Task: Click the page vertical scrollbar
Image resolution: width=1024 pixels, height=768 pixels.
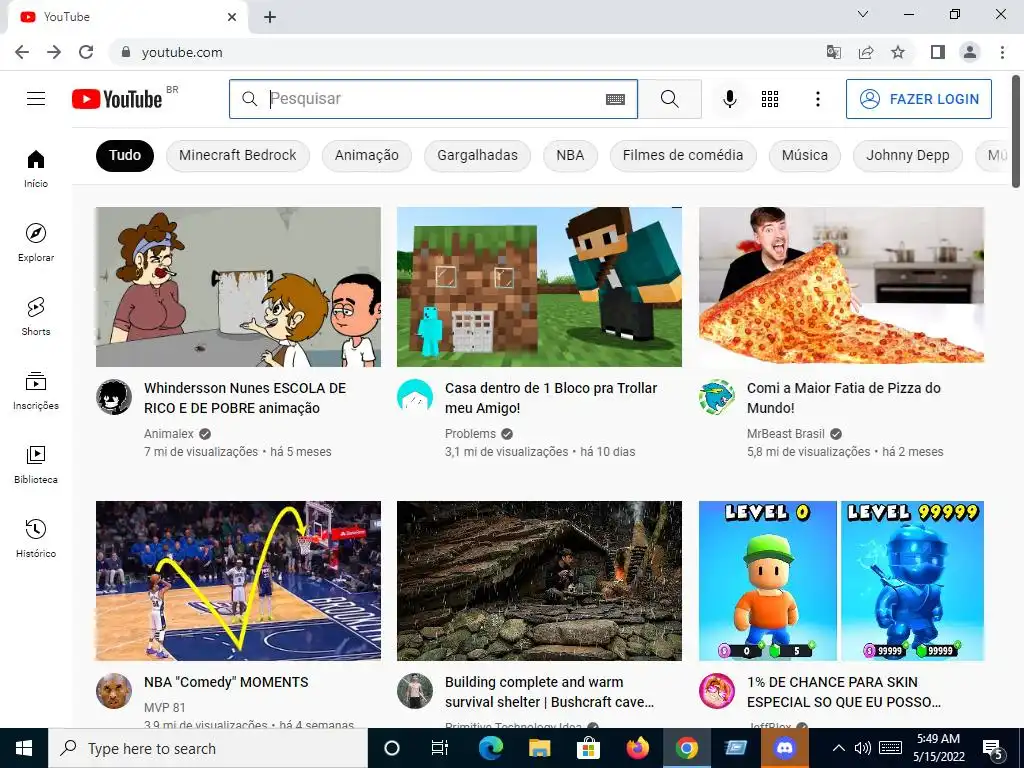Action: click(1016, 131)
